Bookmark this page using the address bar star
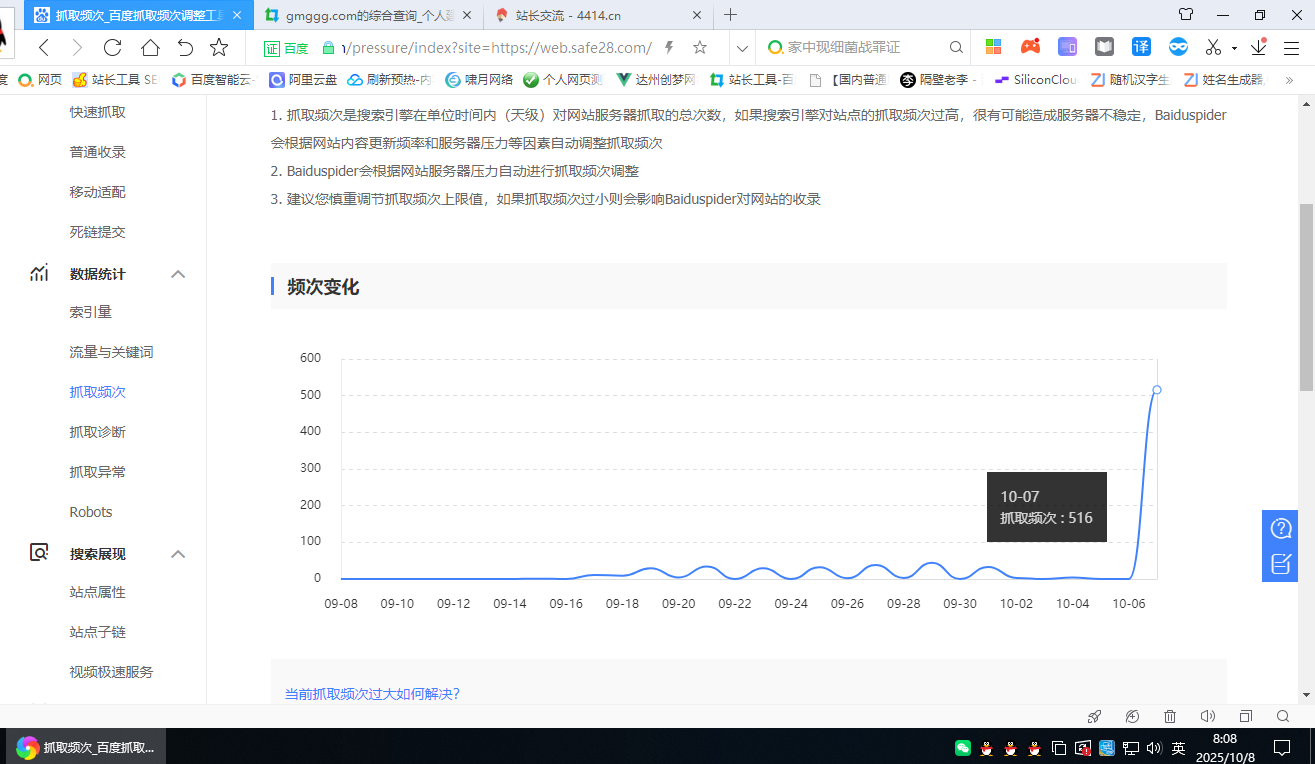Viewport: 1315px width, 764px height. (x=700, y=48)
